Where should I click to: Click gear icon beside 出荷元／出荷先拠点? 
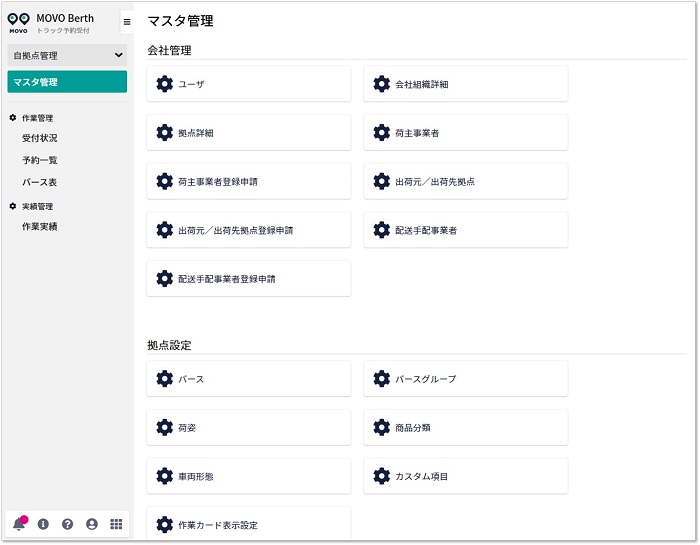point(382,181)
